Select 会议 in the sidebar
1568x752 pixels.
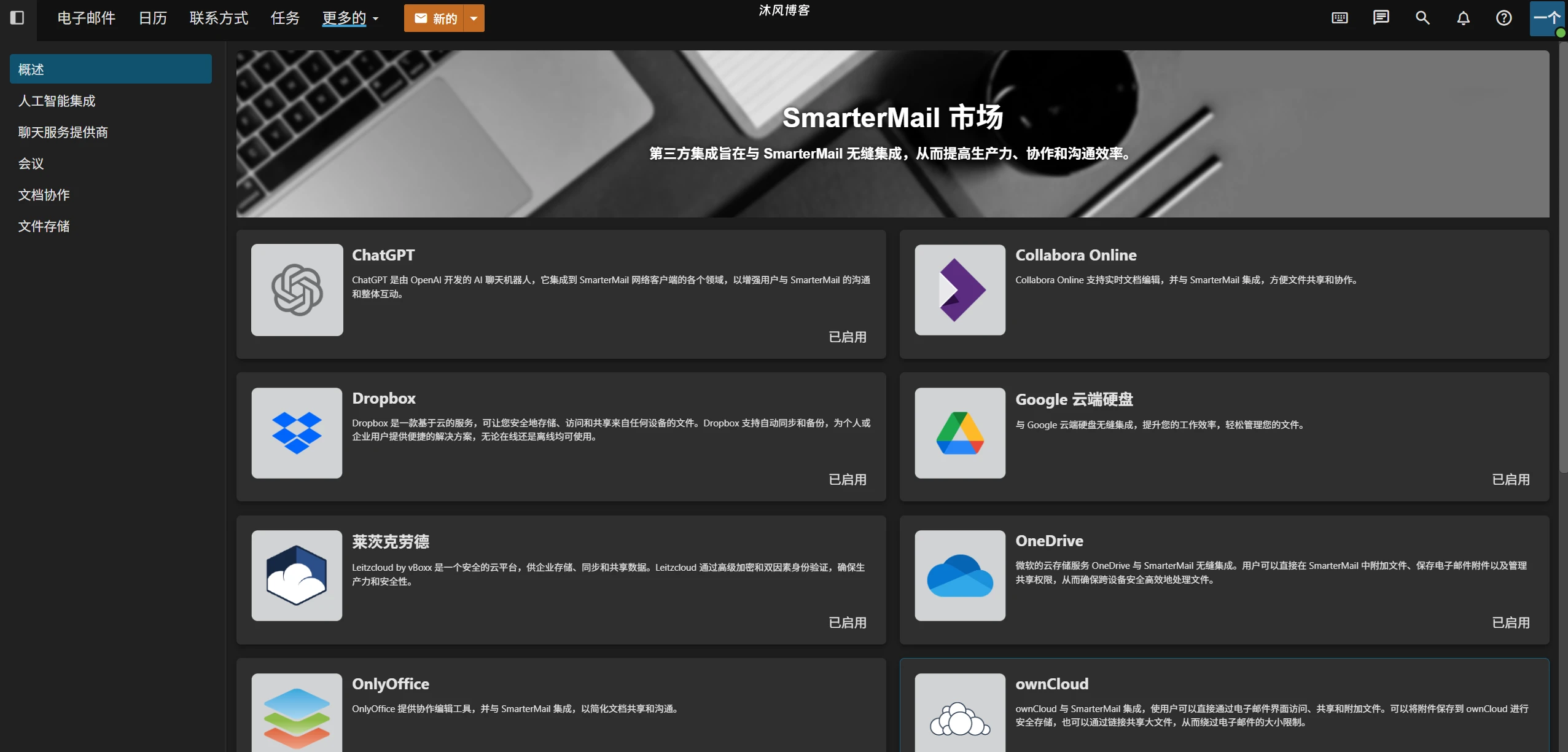click(x=111, y=163)
